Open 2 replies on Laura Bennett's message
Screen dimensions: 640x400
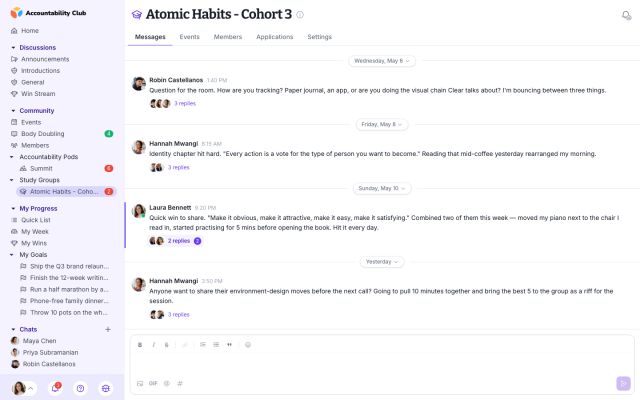coord(179,241)
